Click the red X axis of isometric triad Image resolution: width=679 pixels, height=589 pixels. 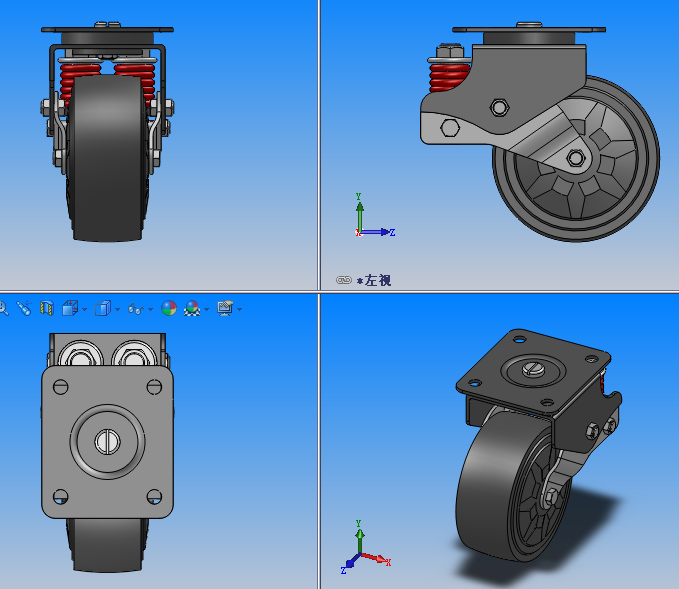[376, 559]
